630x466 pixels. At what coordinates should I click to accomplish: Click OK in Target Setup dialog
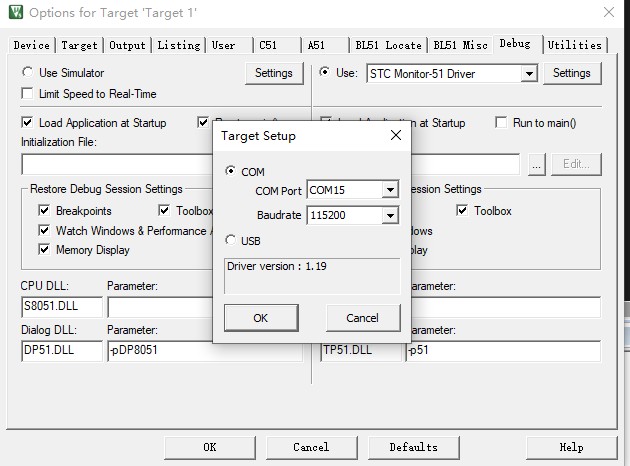click(261, 318)
